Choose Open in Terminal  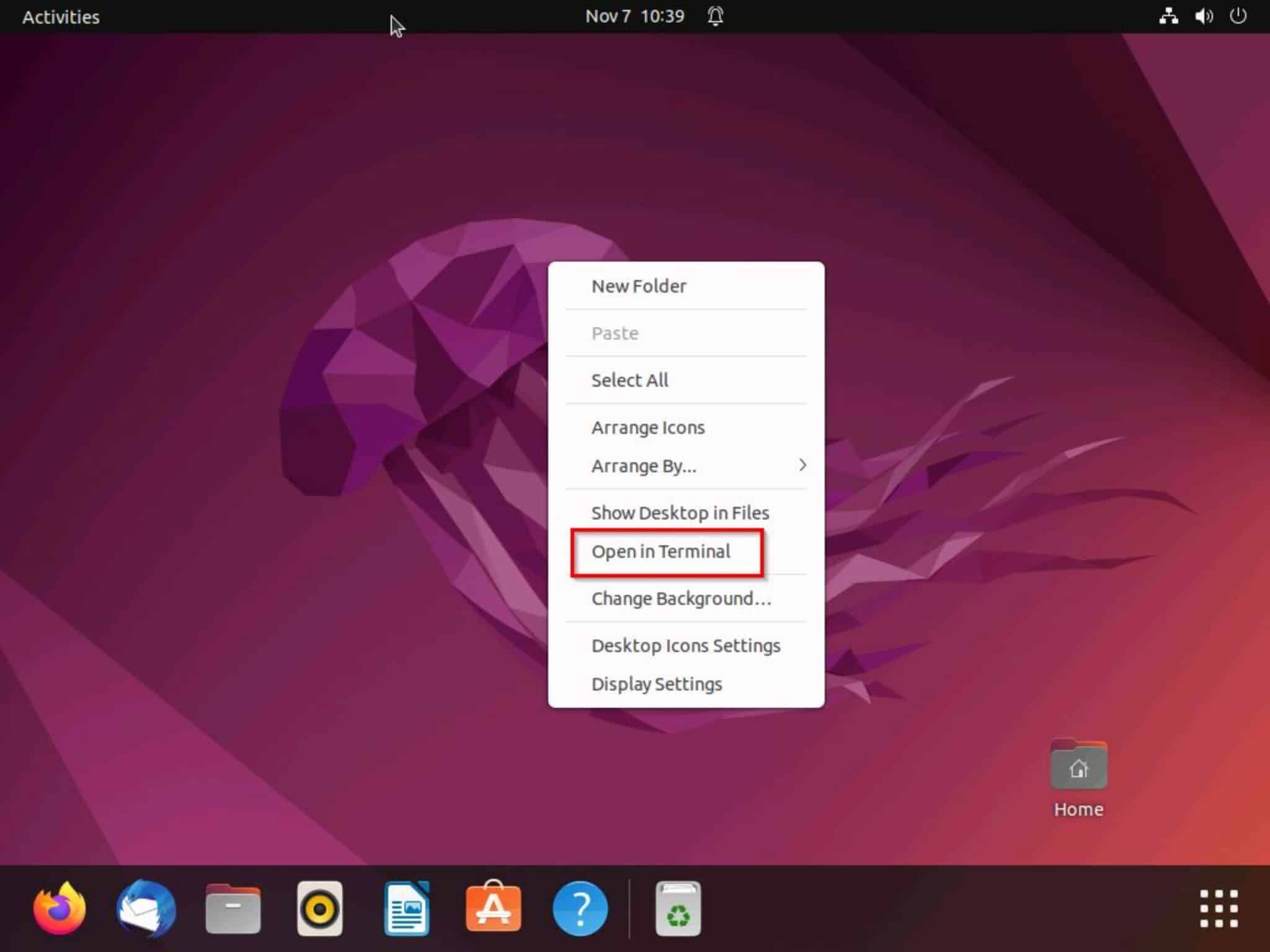(x=686, y=551)
